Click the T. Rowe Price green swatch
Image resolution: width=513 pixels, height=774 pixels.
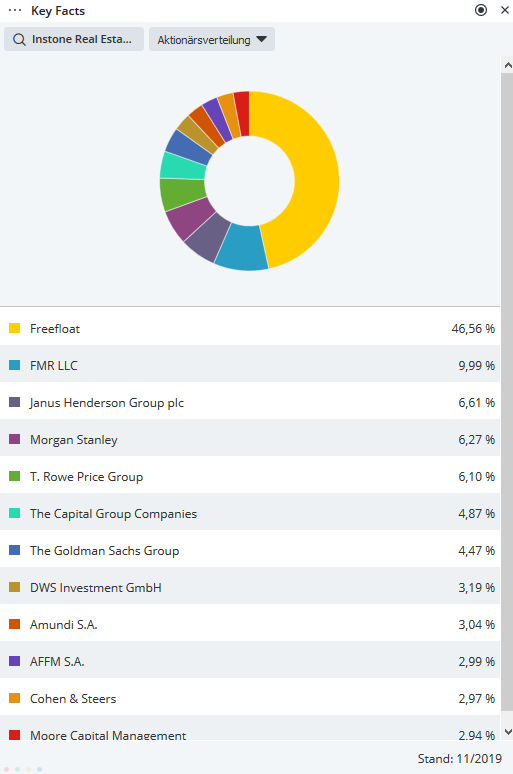point(14,476)
